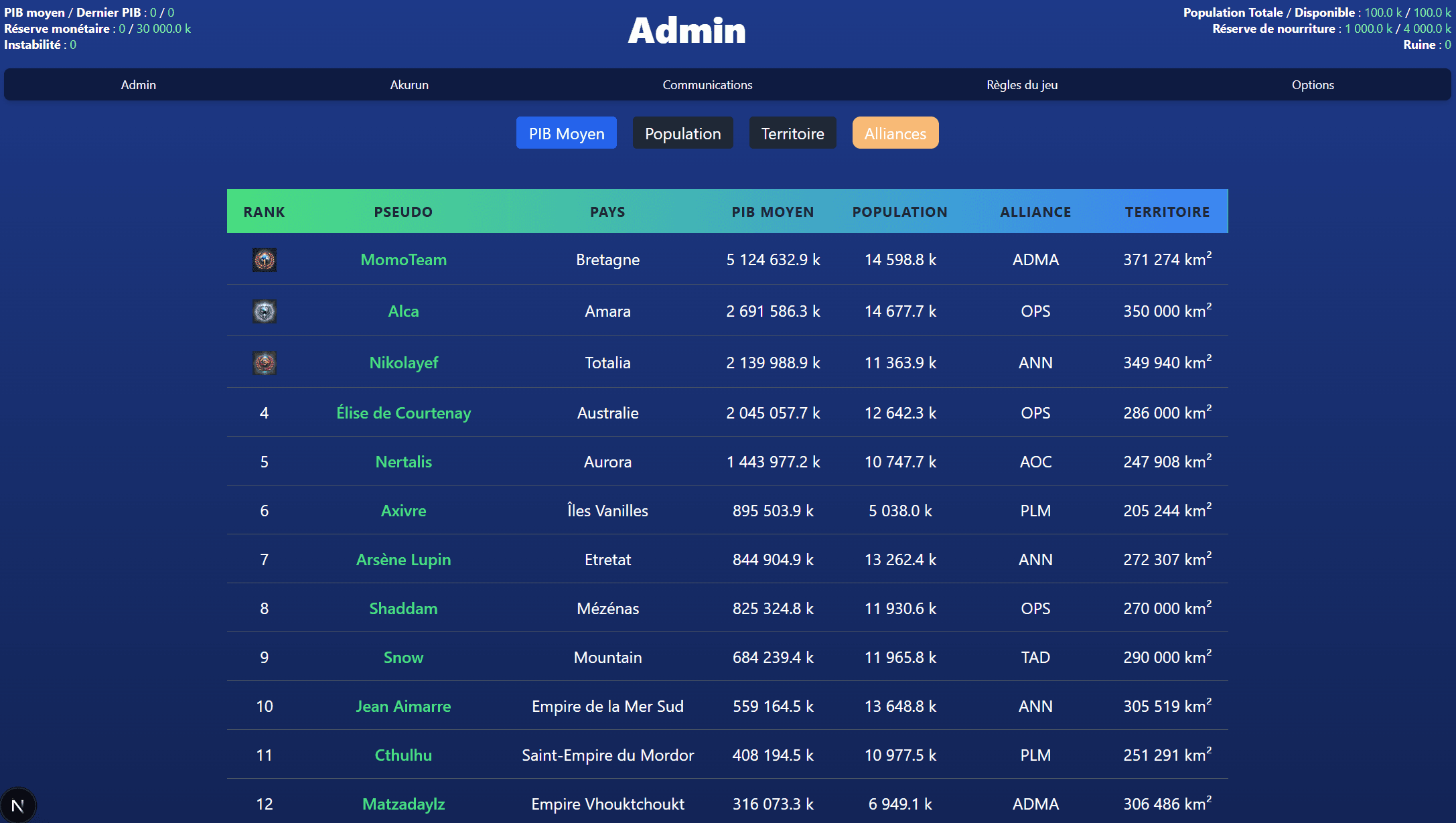Click the second place rank medal icon
Screen dimensions: 1456x823
pyautogui.click(x=265, y=311)
